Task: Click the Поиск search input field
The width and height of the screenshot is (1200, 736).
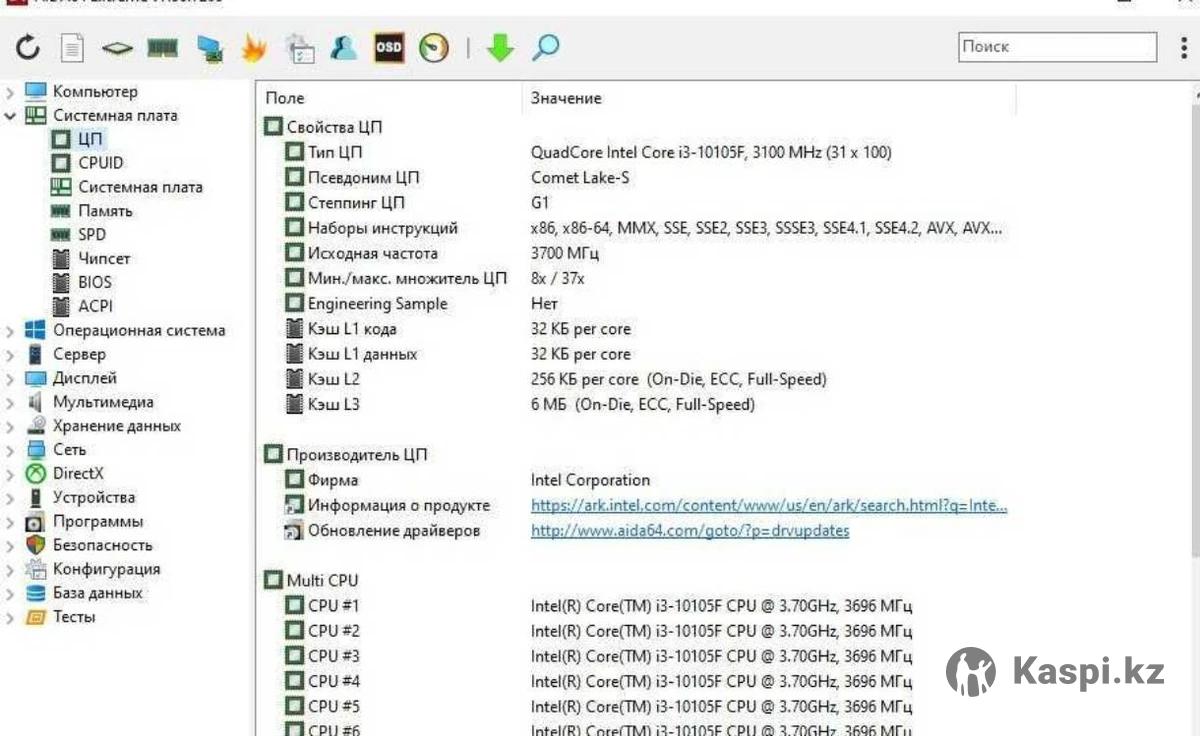Action: 1056,47
